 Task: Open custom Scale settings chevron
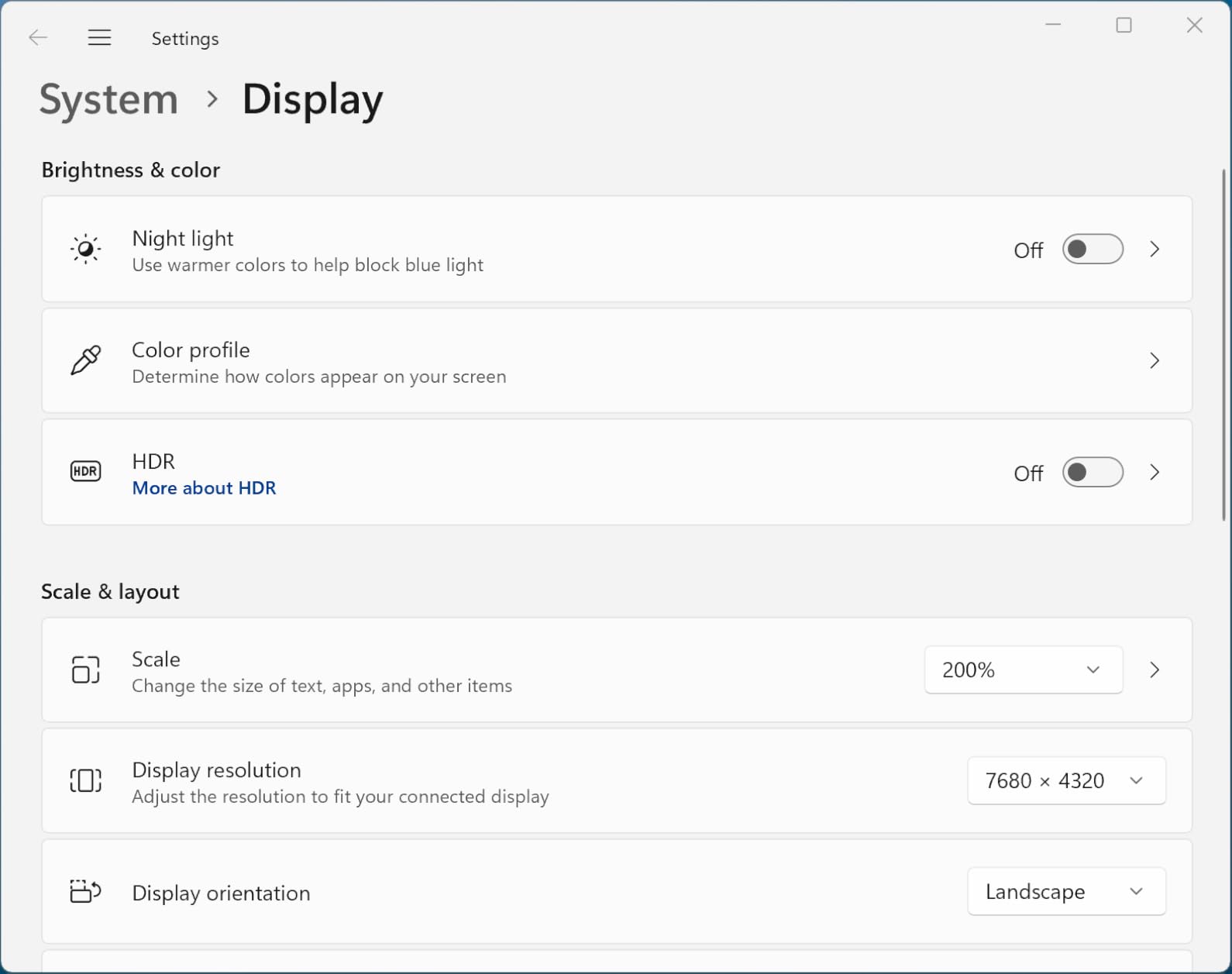(1155, 669)
